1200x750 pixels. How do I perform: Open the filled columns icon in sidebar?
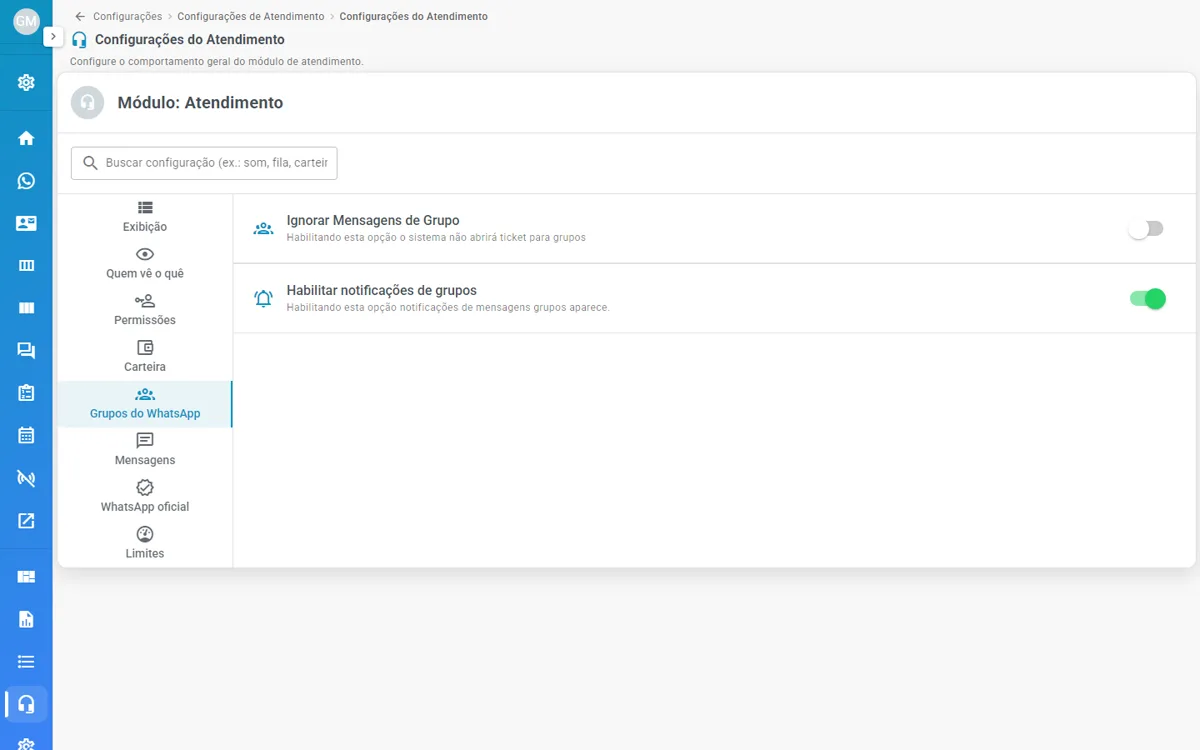point(26,308)
